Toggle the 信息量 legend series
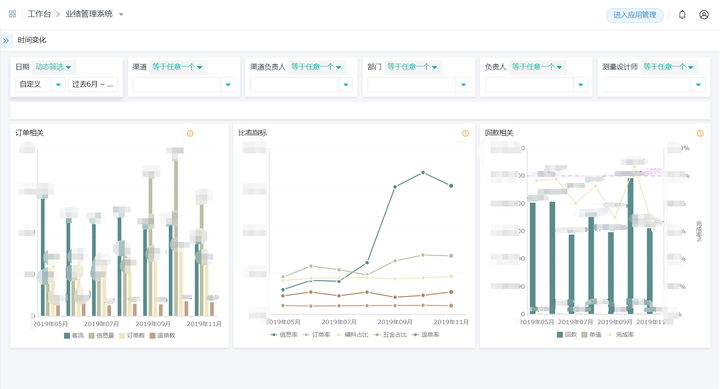The height and width of the screenshot is (389, 720). [101, 336]
